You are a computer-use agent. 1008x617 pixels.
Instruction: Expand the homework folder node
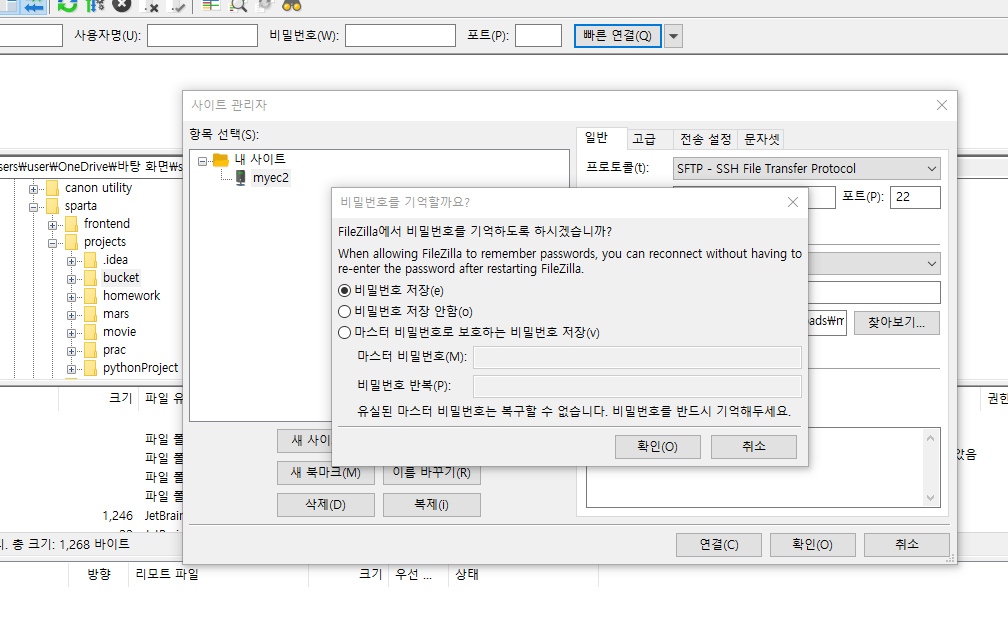pyautogui.click(x=72, y=297)
